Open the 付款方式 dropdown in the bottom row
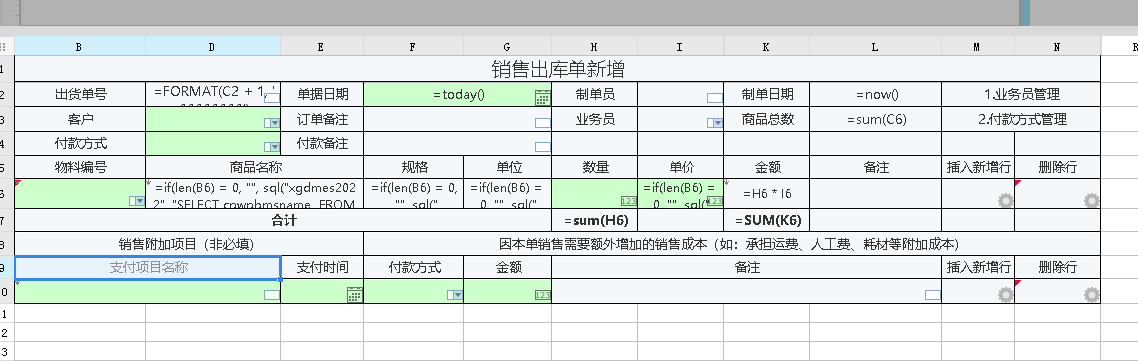1138x361 pixels. [455, 295]
